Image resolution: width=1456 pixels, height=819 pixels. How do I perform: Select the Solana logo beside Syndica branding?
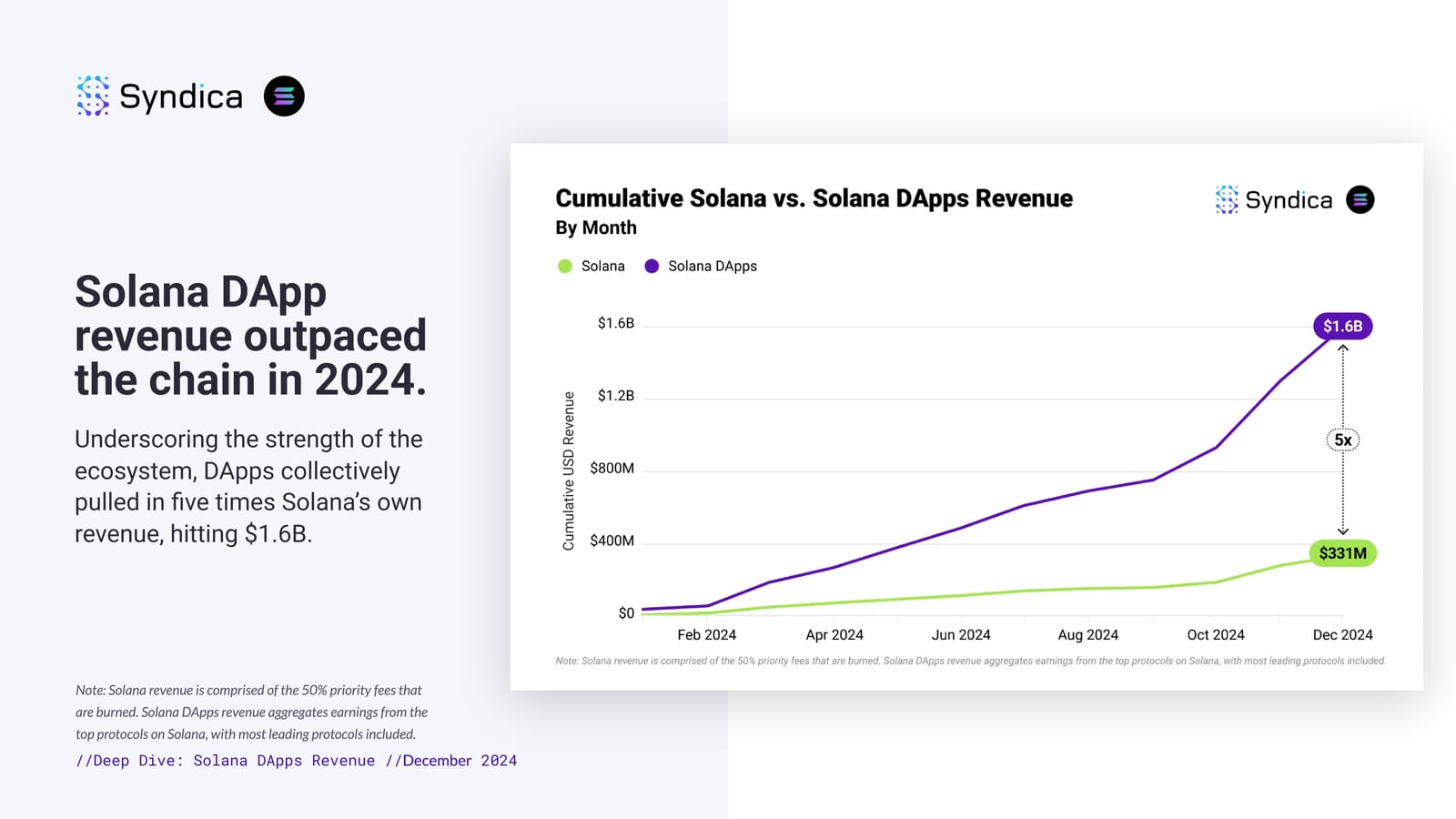pyautogui.click(x=284, y=96)
